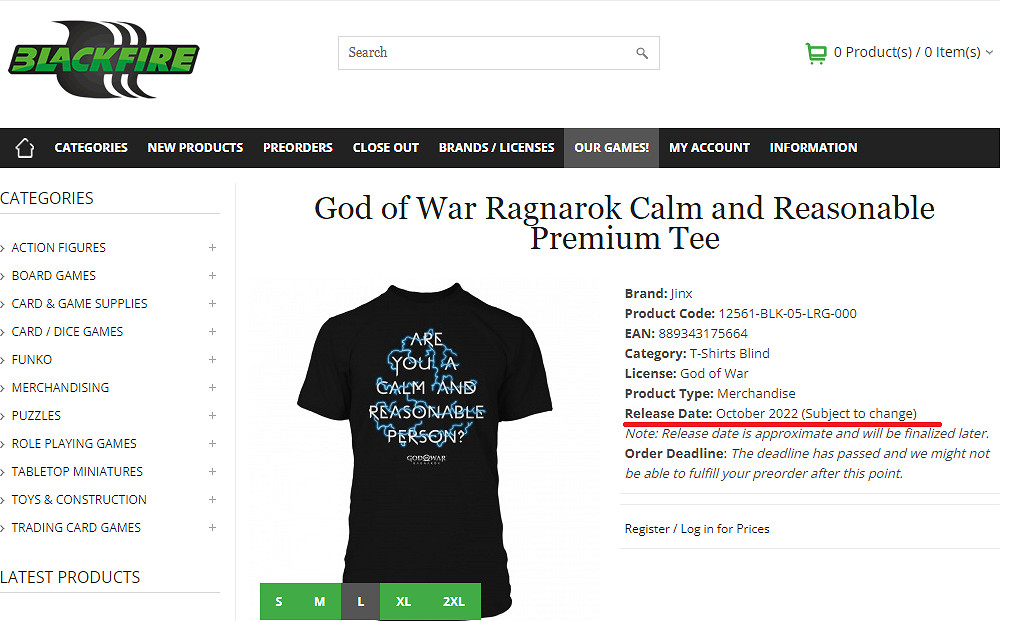Image resolution: width=1017 pixels, height=621 pixels.
Task: Click Register / Log in for Prices link
Action: [x=697, y=529]
